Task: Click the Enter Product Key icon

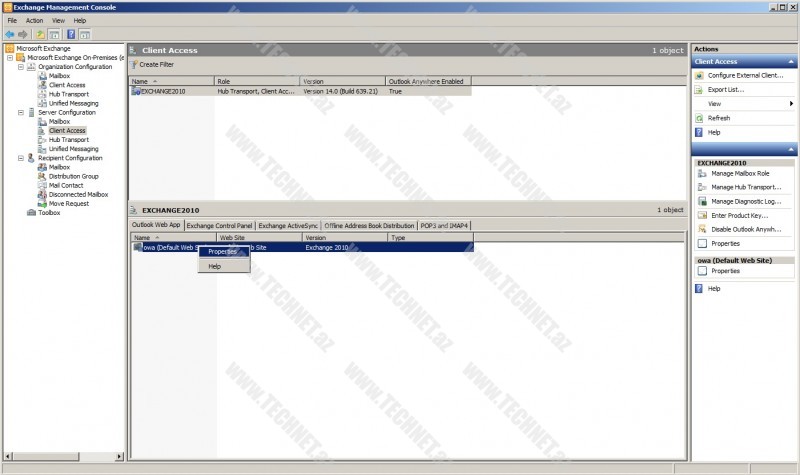Action: (x=703, y=215)
